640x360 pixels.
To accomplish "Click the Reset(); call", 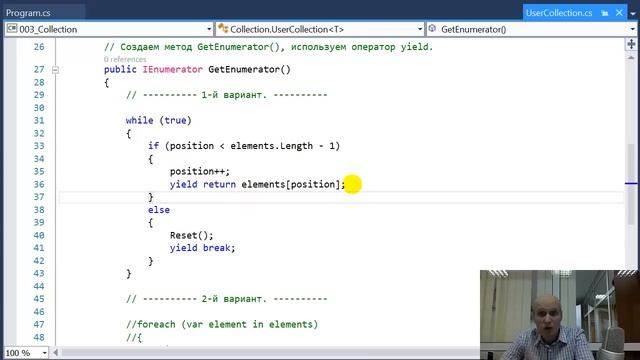I will (191, 236).
